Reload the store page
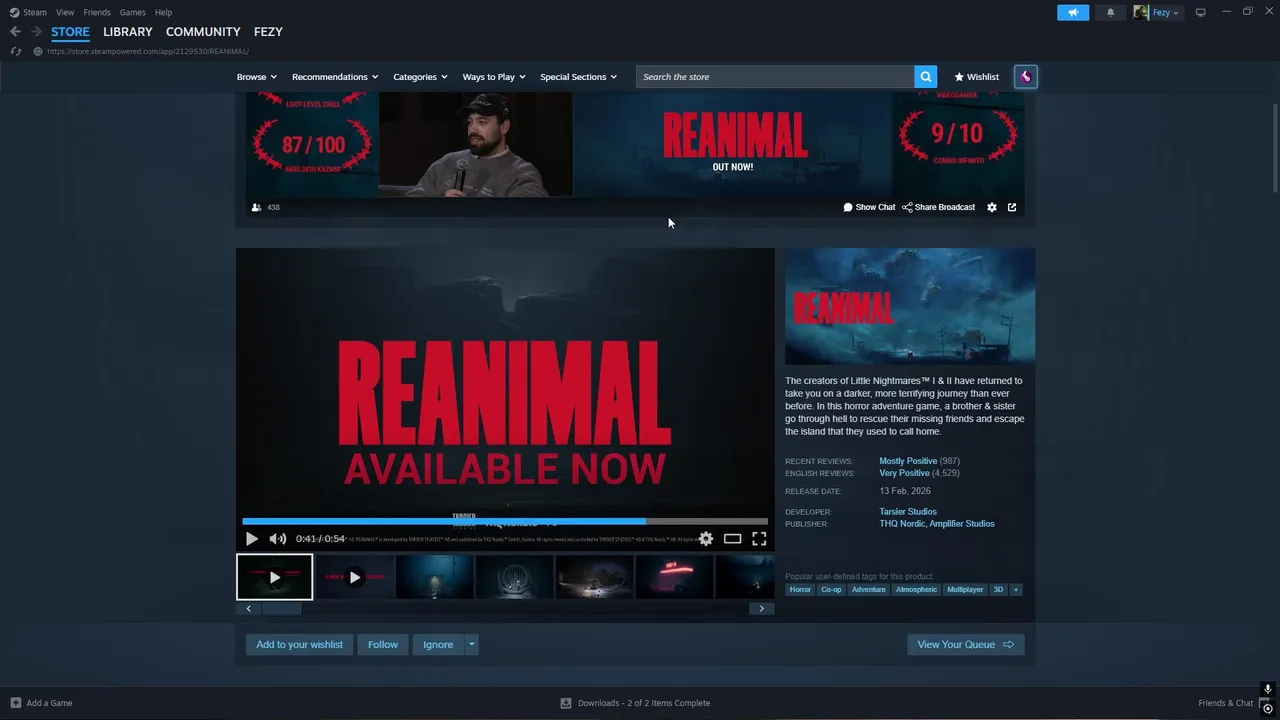The image size is (1280, 720). click(14, 51)
